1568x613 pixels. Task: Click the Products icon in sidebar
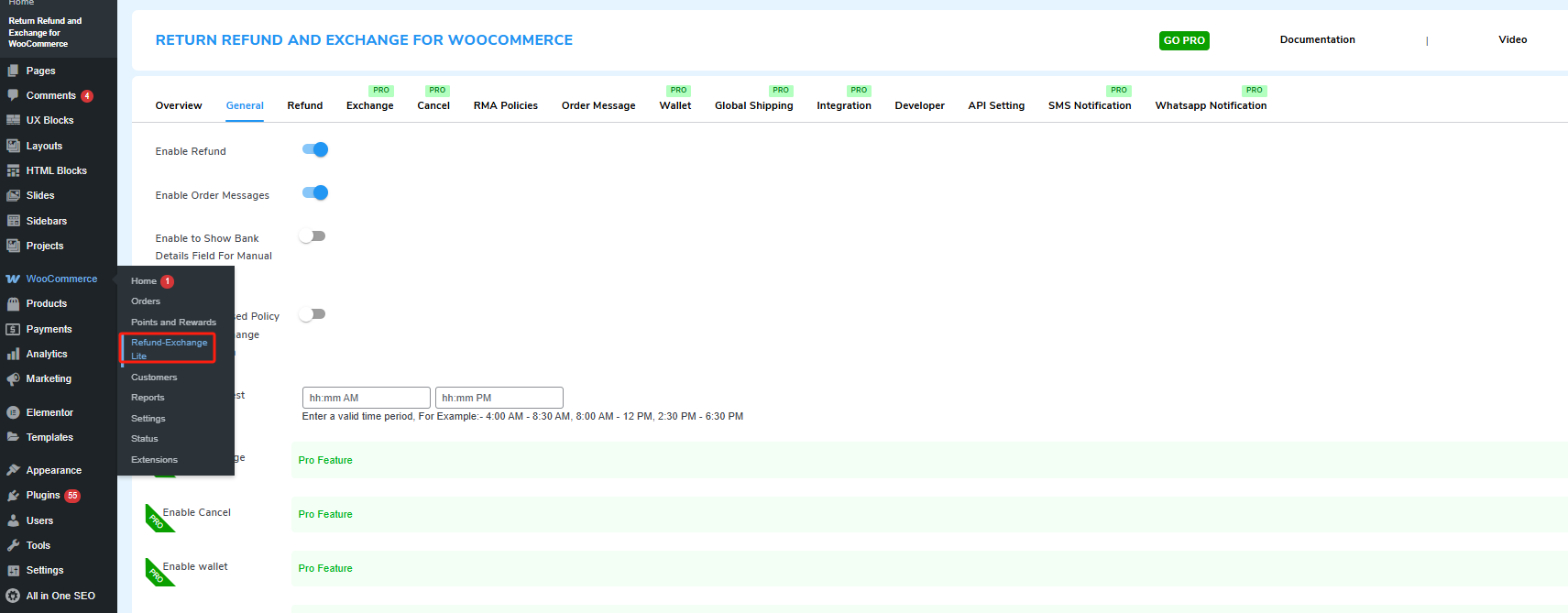point(13,303)
